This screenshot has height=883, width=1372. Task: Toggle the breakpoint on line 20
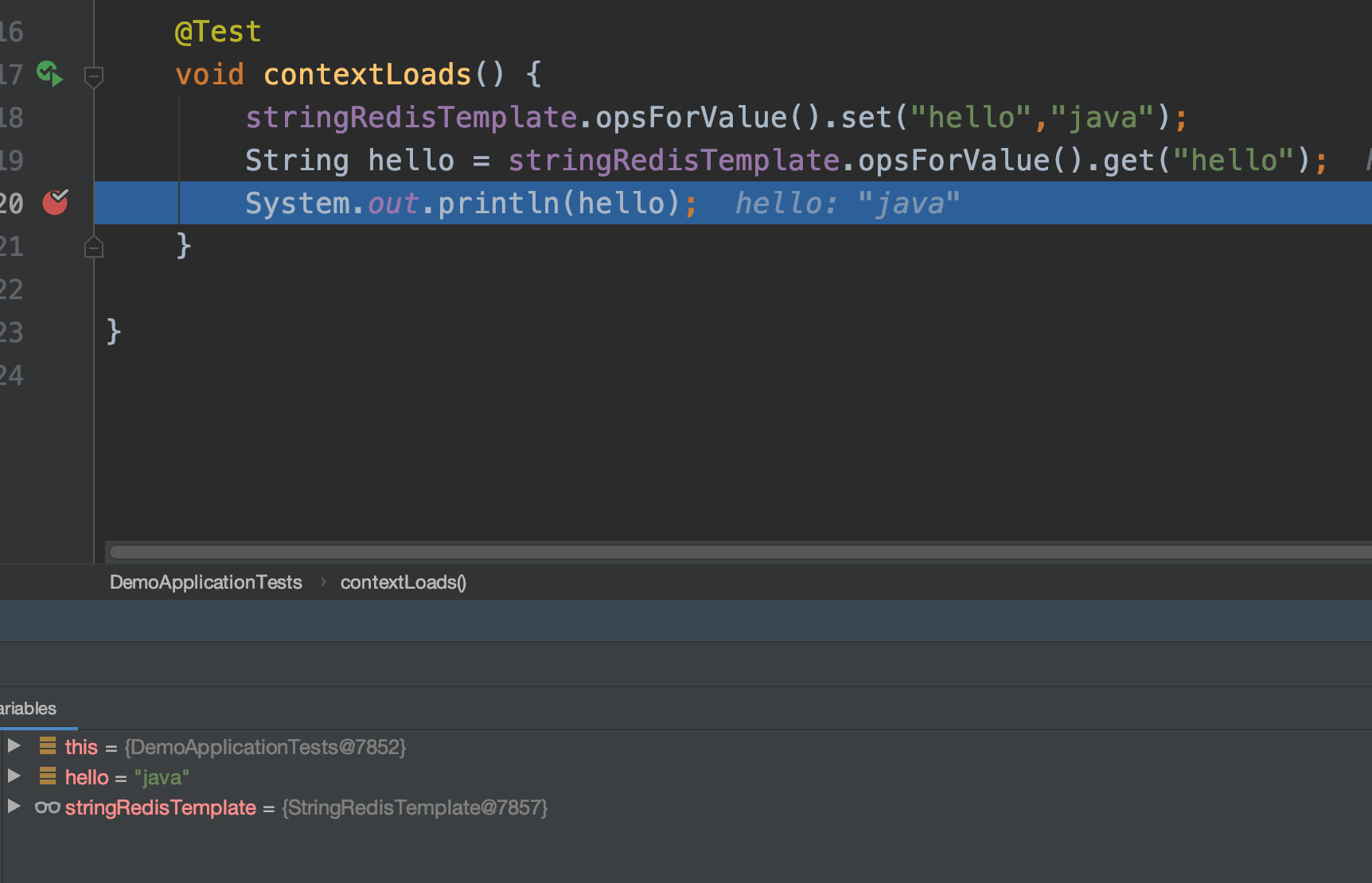(55, 203)
